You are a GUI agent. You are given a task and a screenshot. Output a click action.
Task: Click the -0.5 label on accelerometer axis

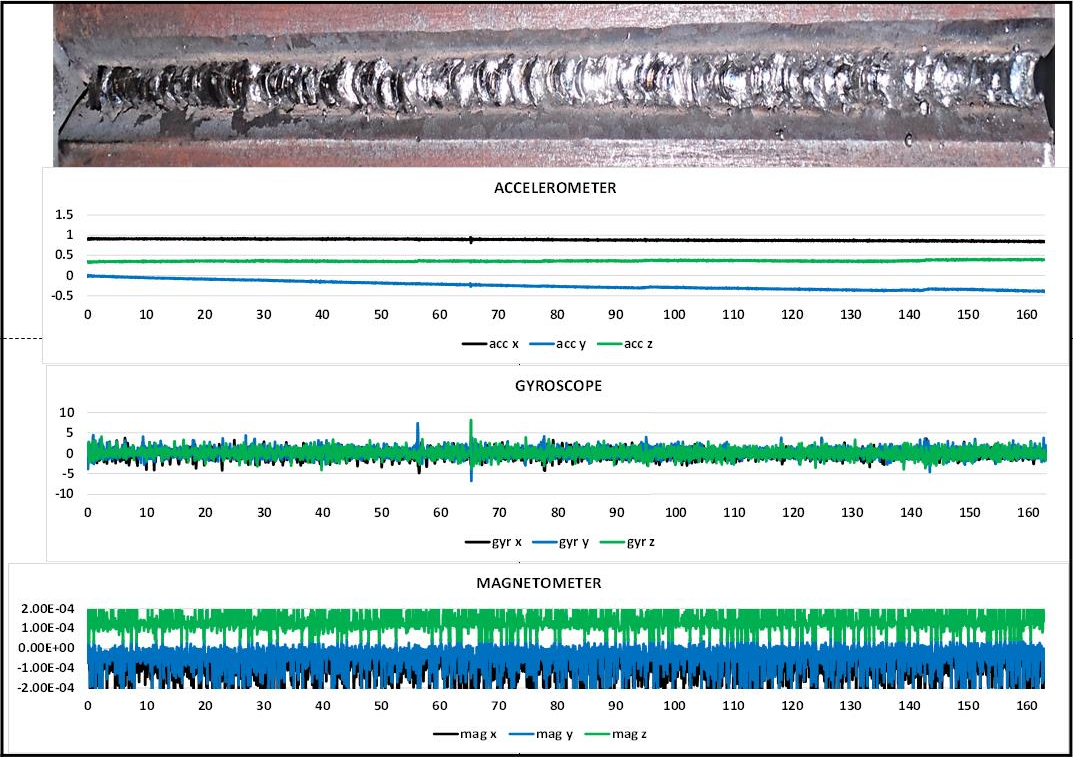62,296
